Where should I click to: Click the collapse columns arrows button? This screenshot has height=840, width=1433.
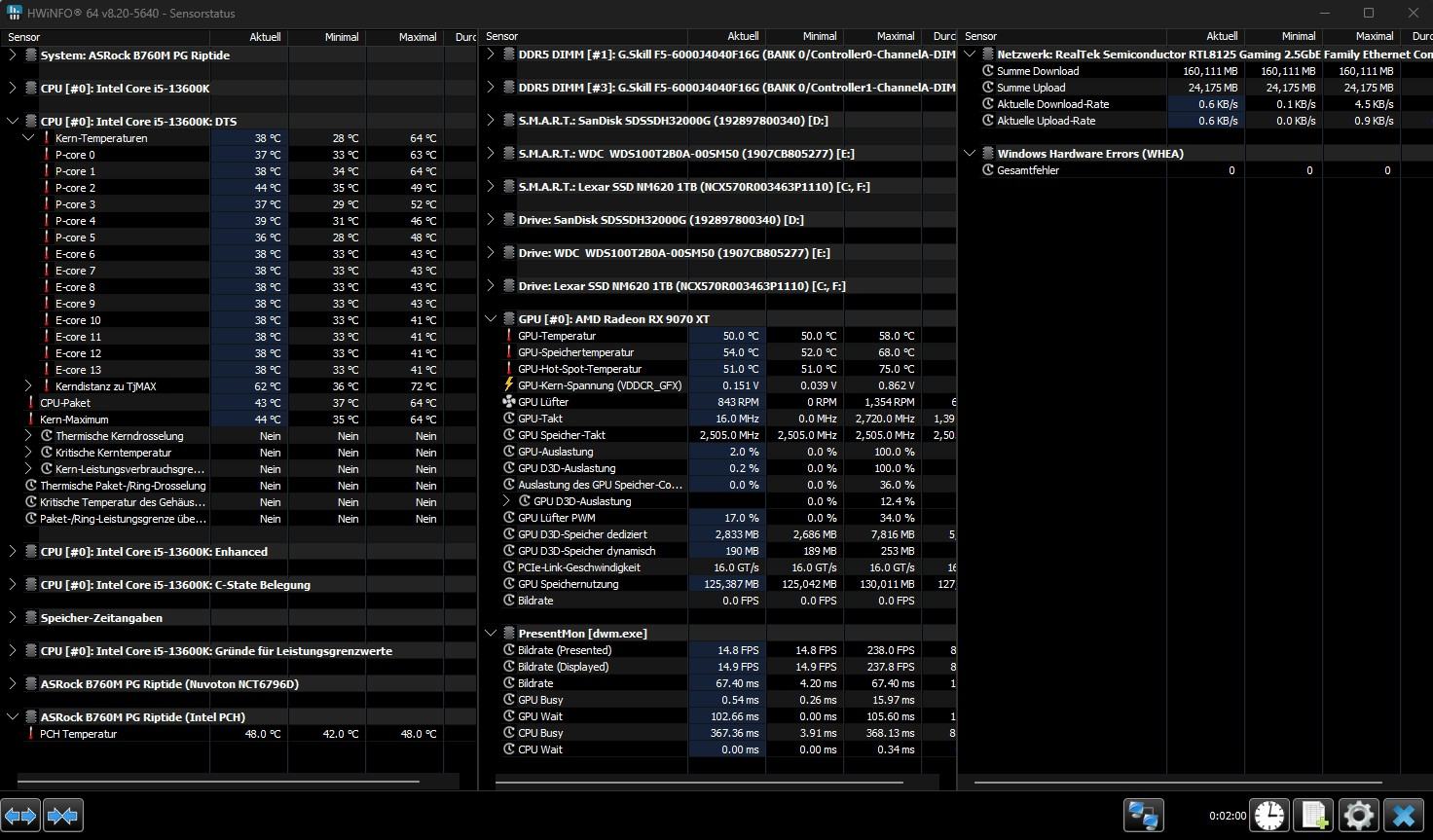pyautogui.click(x=62, y=816)
